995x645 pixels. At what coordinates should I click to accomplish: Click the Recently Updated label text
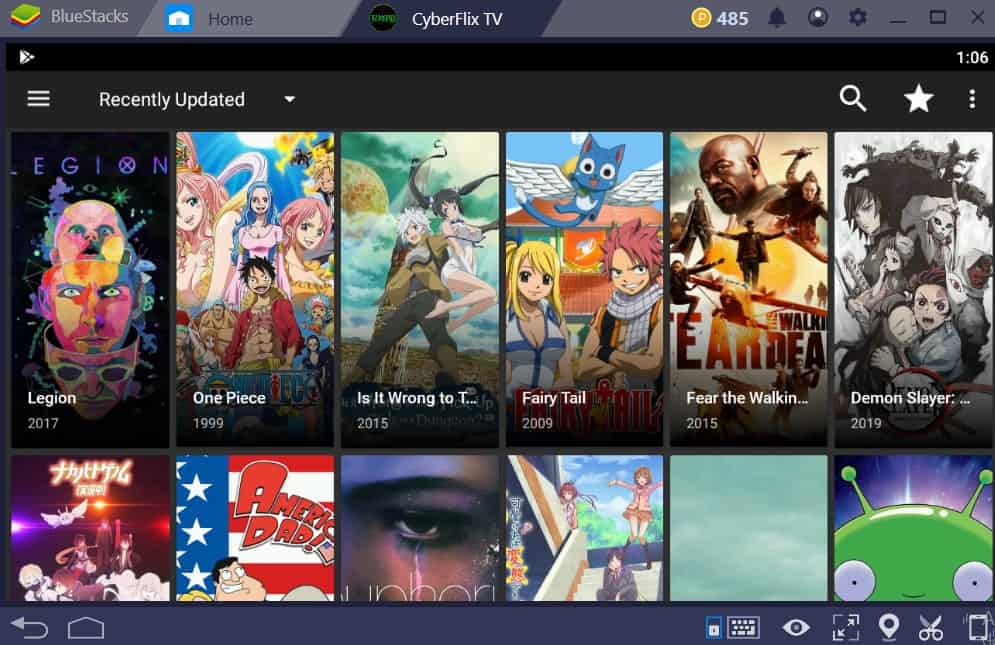172,100
